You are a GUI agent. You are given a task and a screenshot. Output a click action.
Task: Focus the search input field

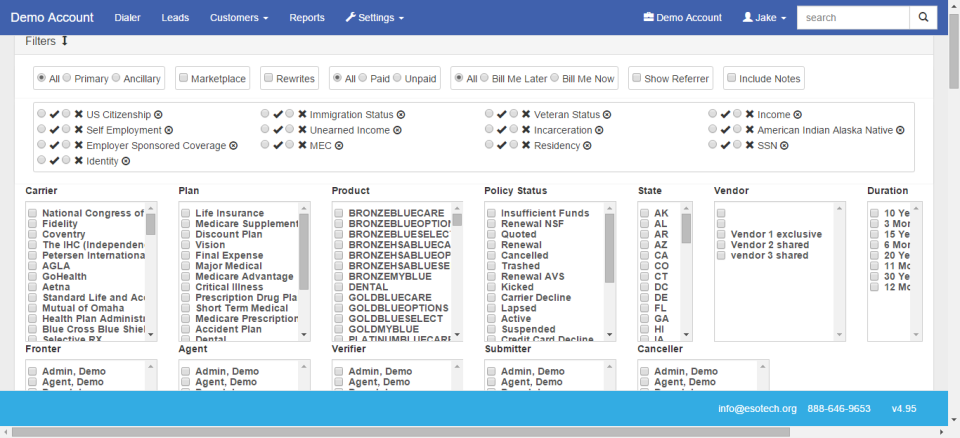[x=853, y=18]
